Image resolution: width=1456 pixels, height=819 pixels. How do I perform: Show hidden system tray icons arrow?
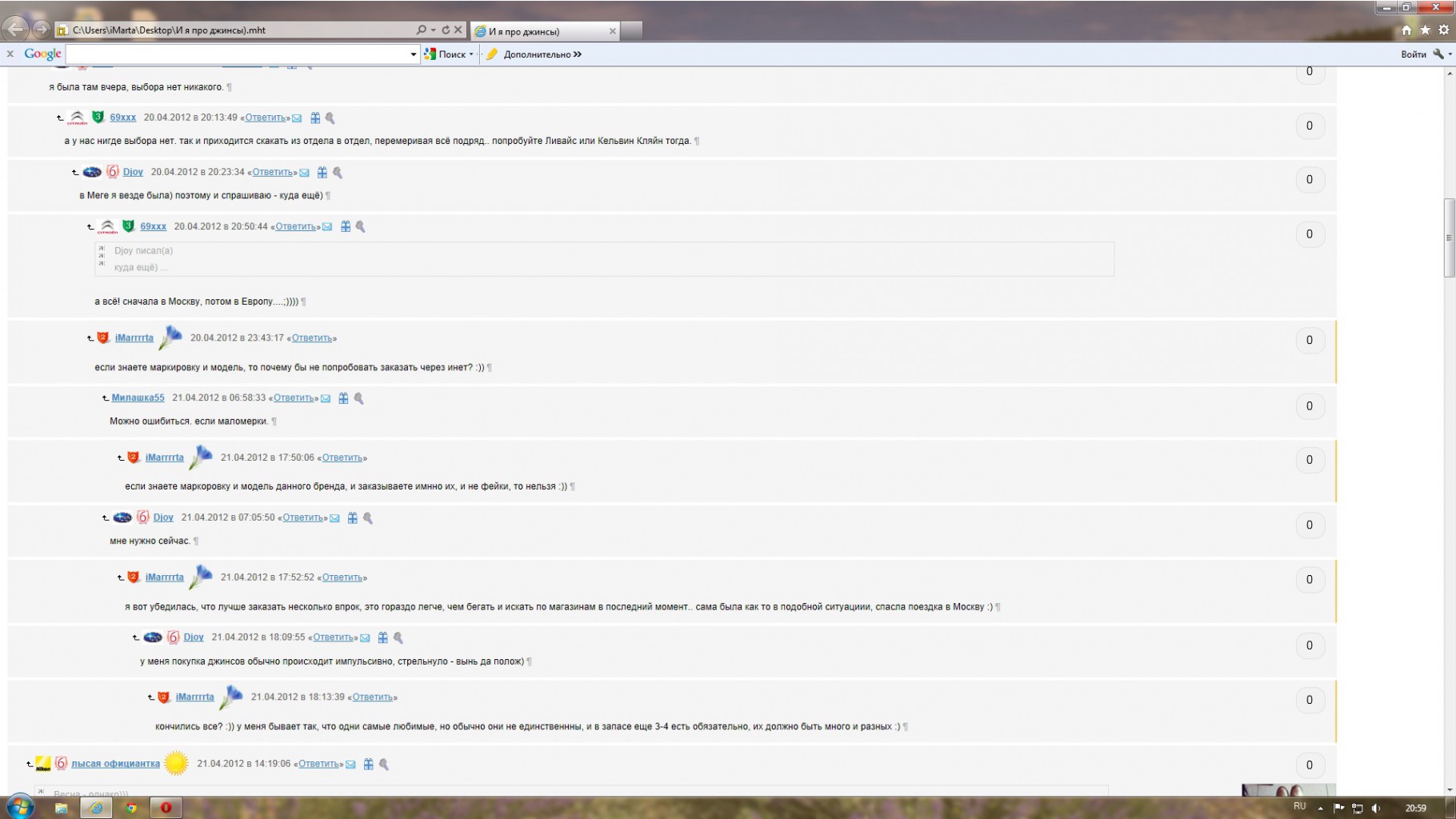1320,808
